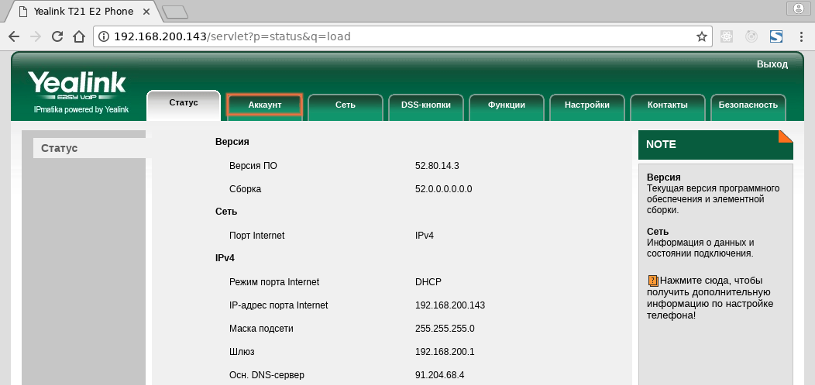Go to the browser home icon

pos(78,37)
